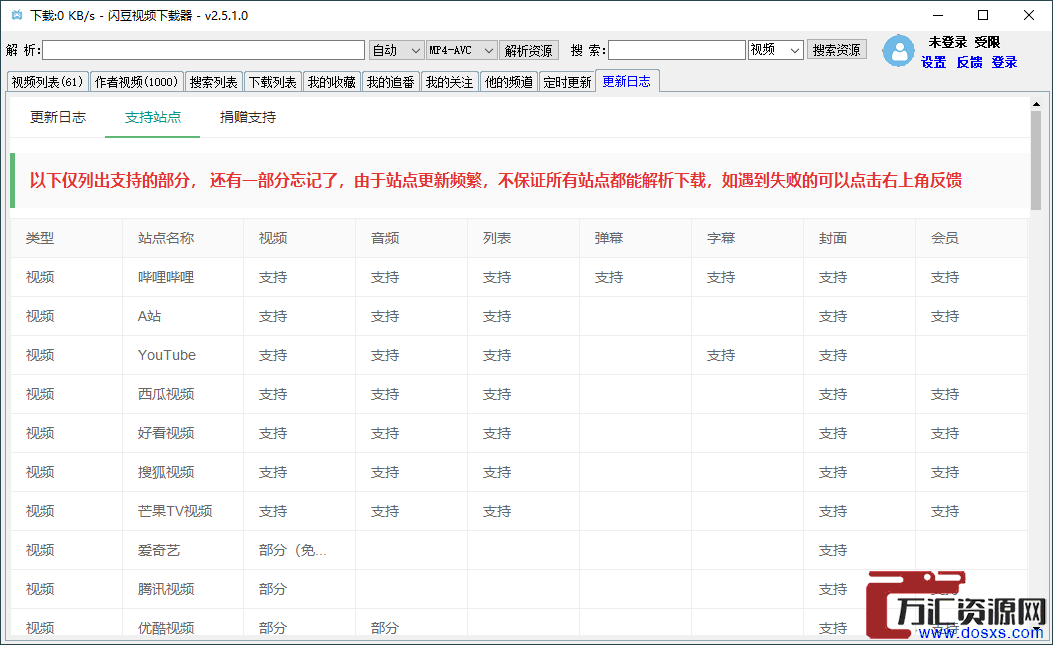1053x645 pixels.
Task: Switch to the 作者视频(1000) tab
Action: (136, 82)
